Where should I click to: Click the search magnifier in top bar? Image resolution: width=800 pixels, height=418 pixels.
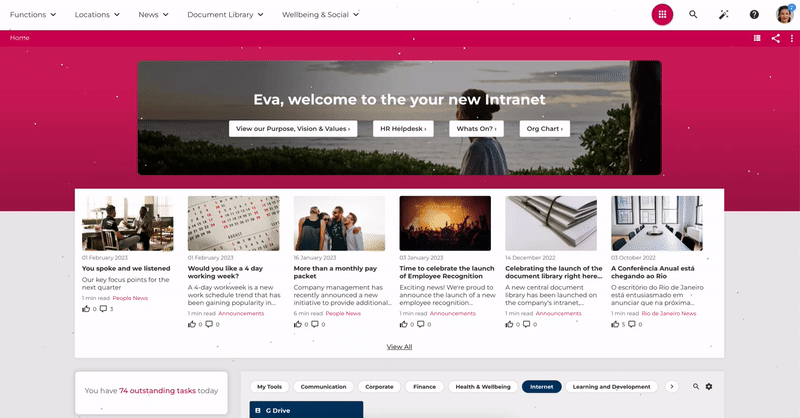pyautogui.click(x=693, y=15)
